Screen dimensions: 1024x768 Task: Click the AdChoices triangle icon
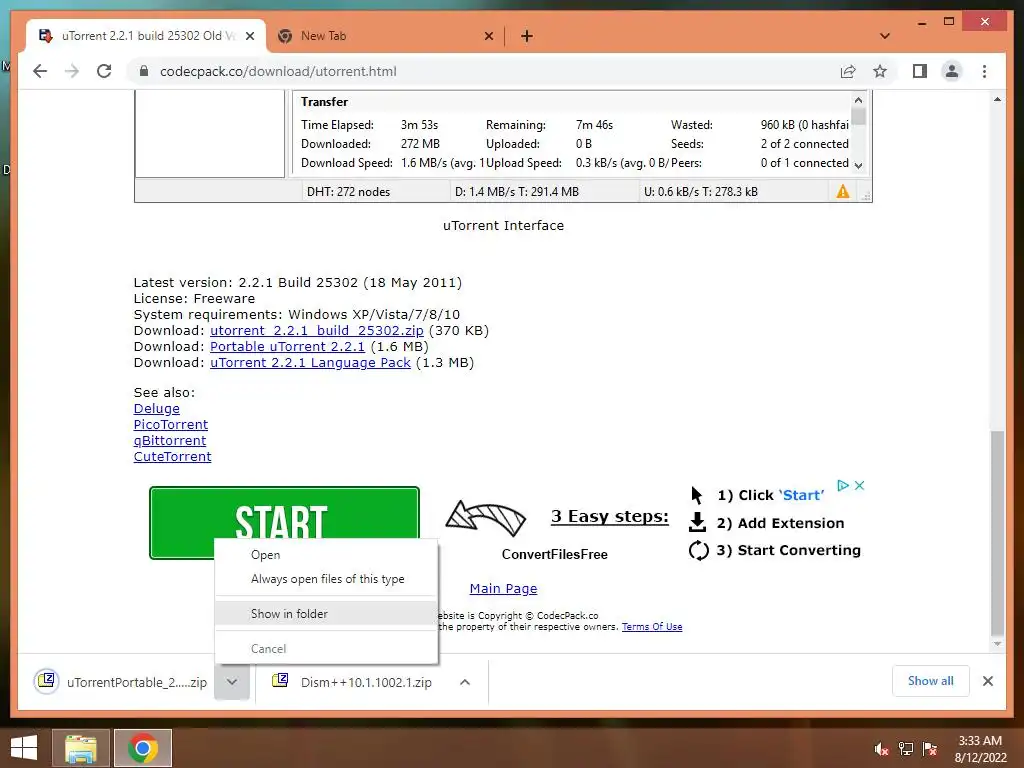843,485
